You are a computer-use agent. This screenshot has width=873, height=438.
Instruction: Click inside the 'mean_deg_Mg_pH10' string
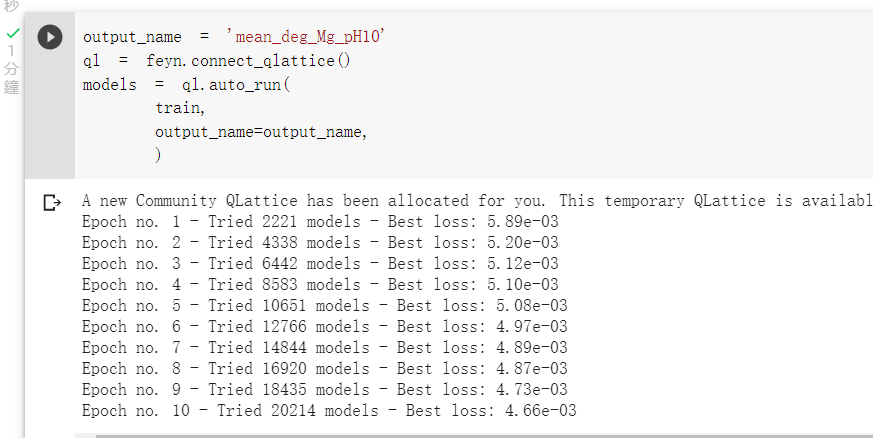coord(310,37)
